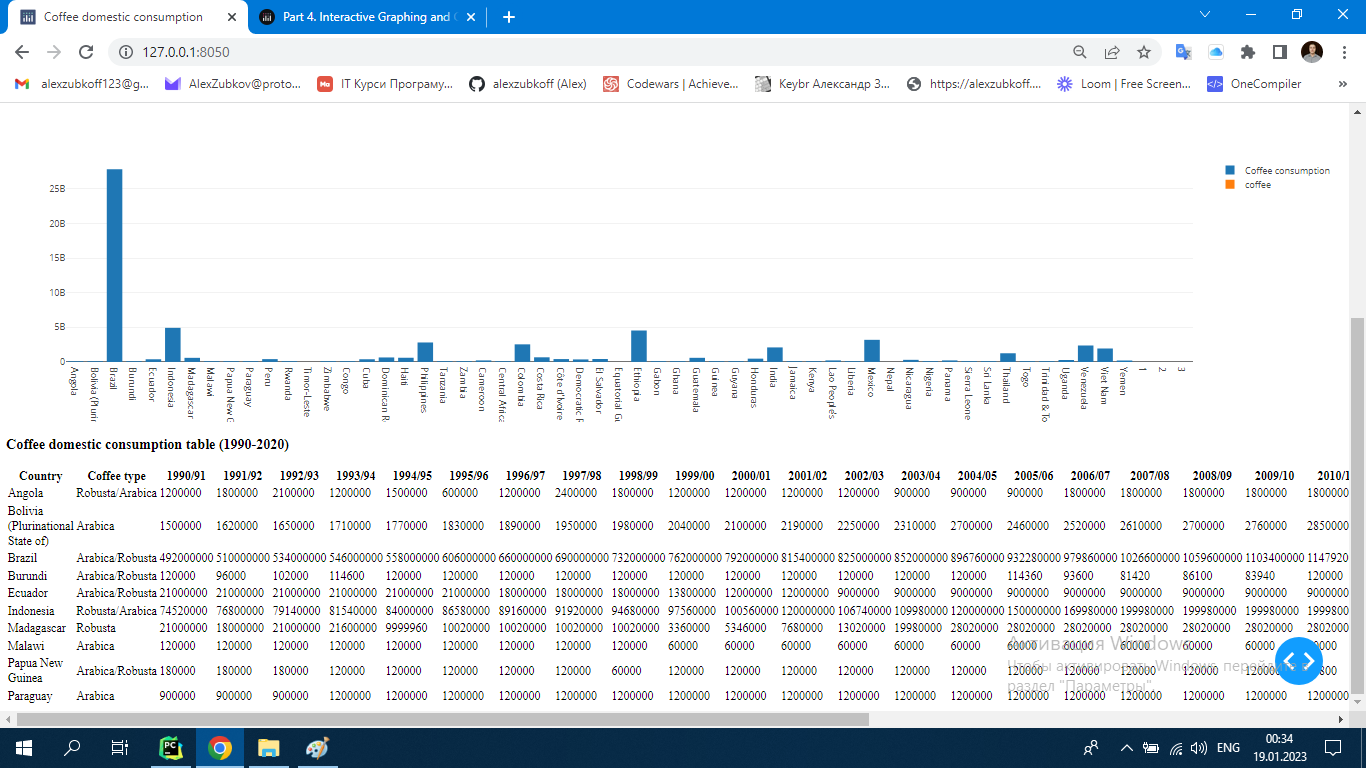Open Extensions puzzle piece menu

[x=1248, y=52]
